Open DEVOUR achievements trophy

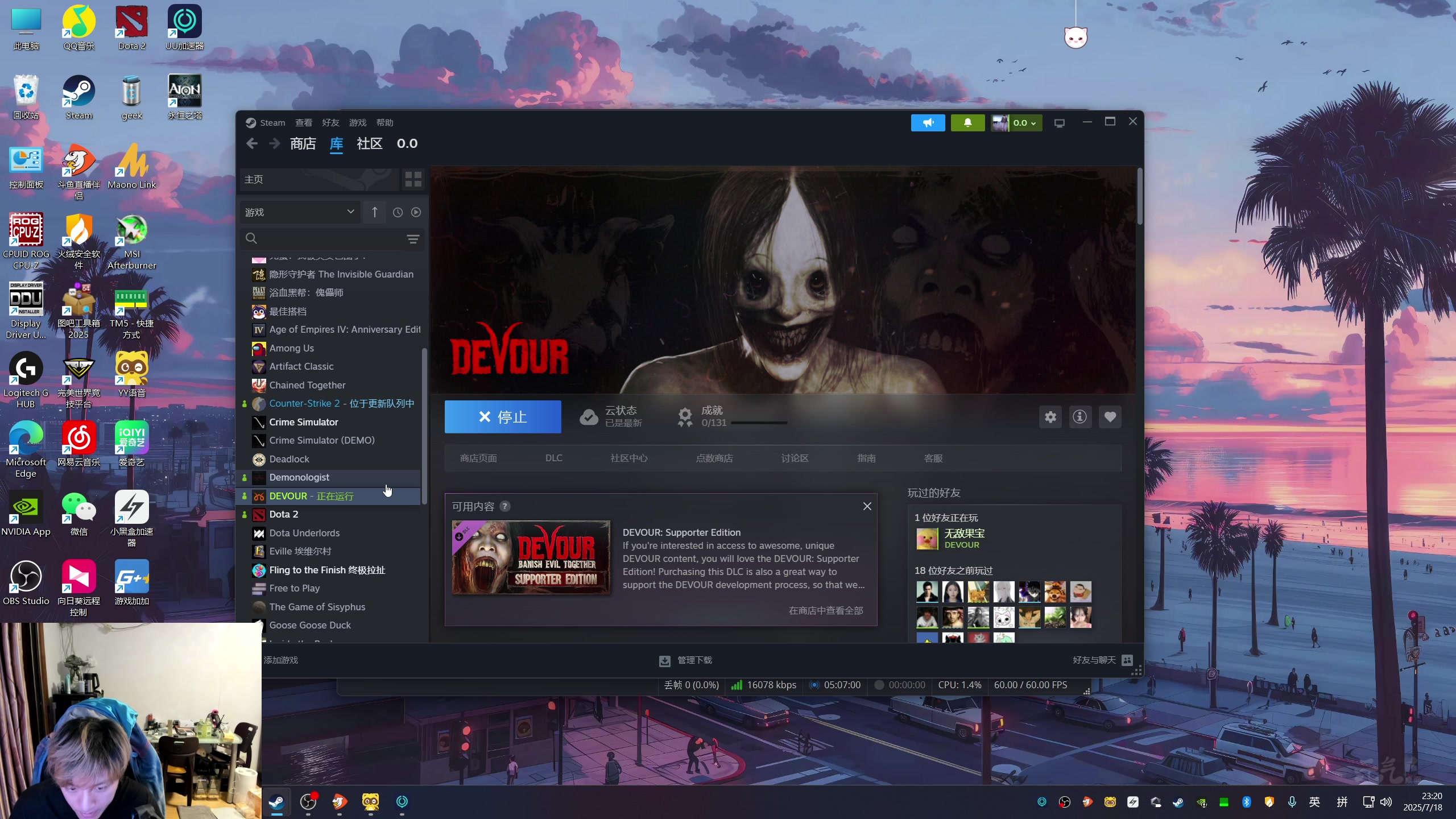pos(685,417)
